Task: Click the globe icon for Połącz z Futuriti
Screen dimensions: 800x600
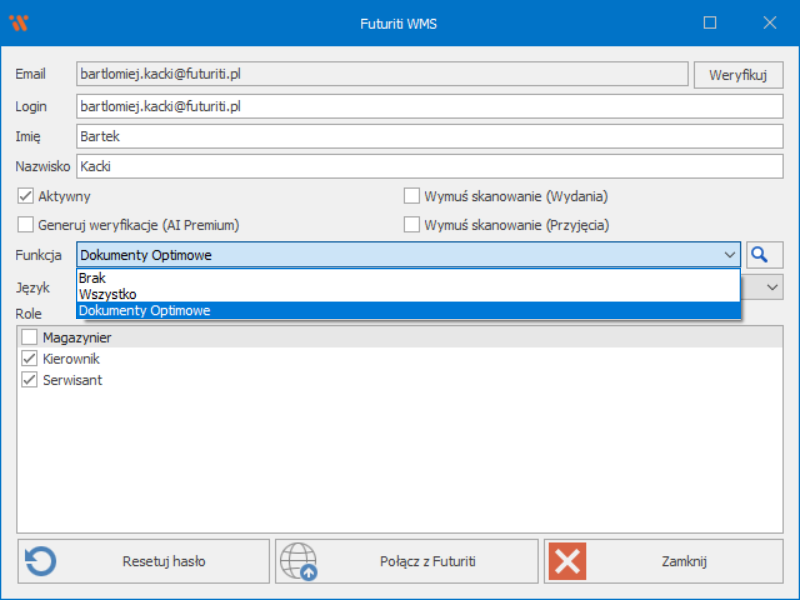Action: tap(298, 561)
